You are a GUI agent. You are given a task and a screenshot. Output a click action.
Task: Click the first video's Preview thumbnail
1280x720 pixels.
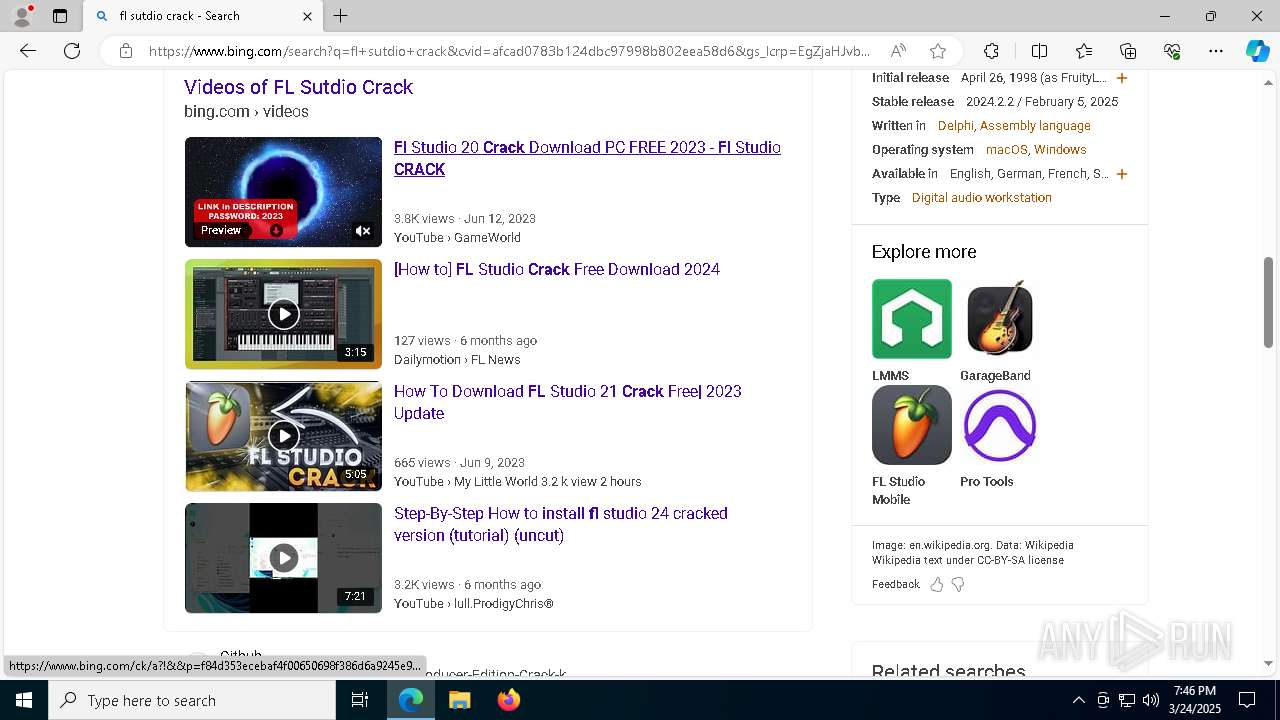[x=283, y=192]
